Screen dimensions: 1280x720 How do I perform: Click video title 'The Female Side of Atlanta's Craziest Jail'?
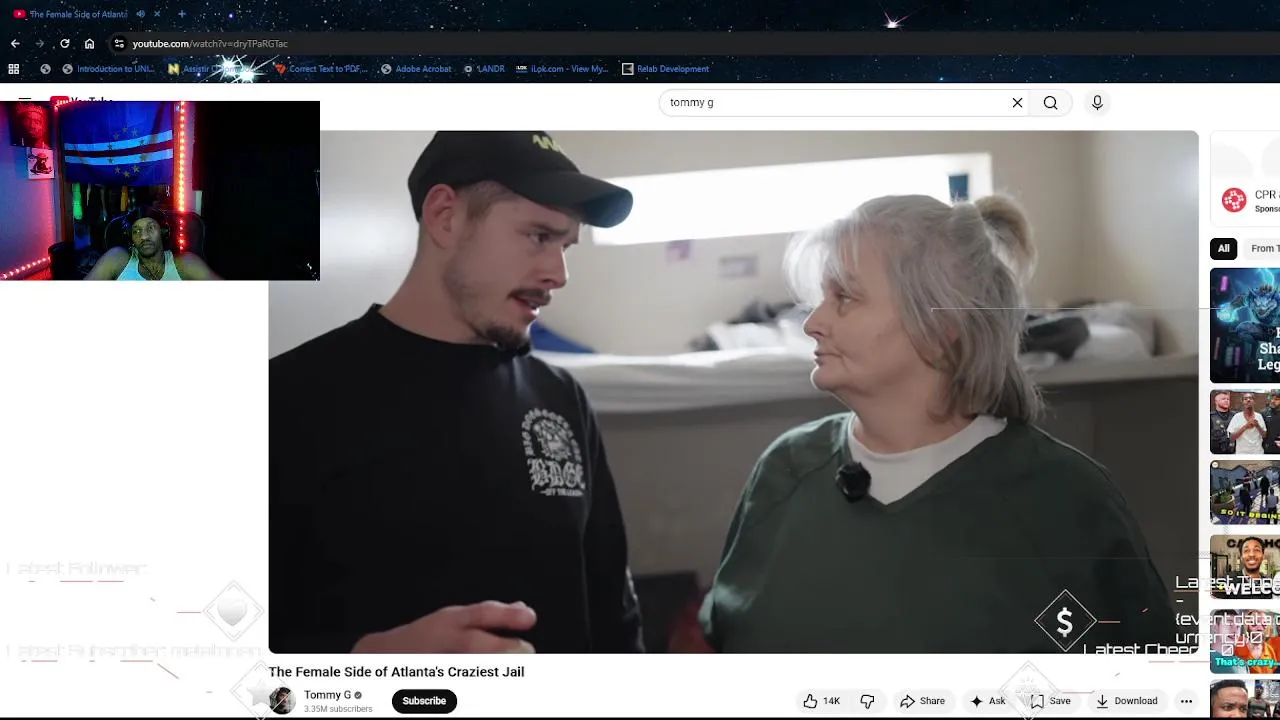coord(396,672)
